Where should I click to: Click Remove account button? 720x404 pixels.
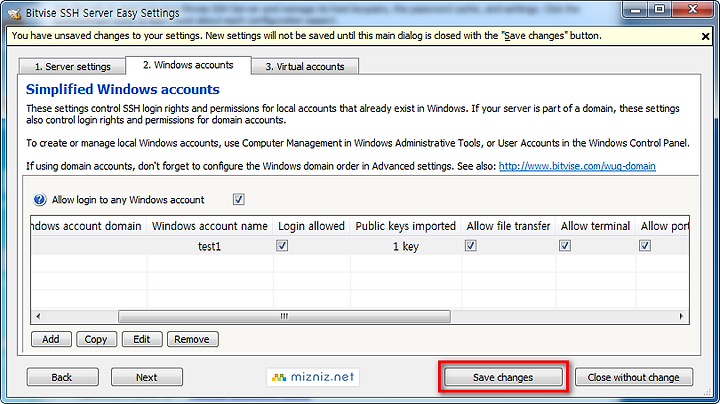[x=192, y=339]
